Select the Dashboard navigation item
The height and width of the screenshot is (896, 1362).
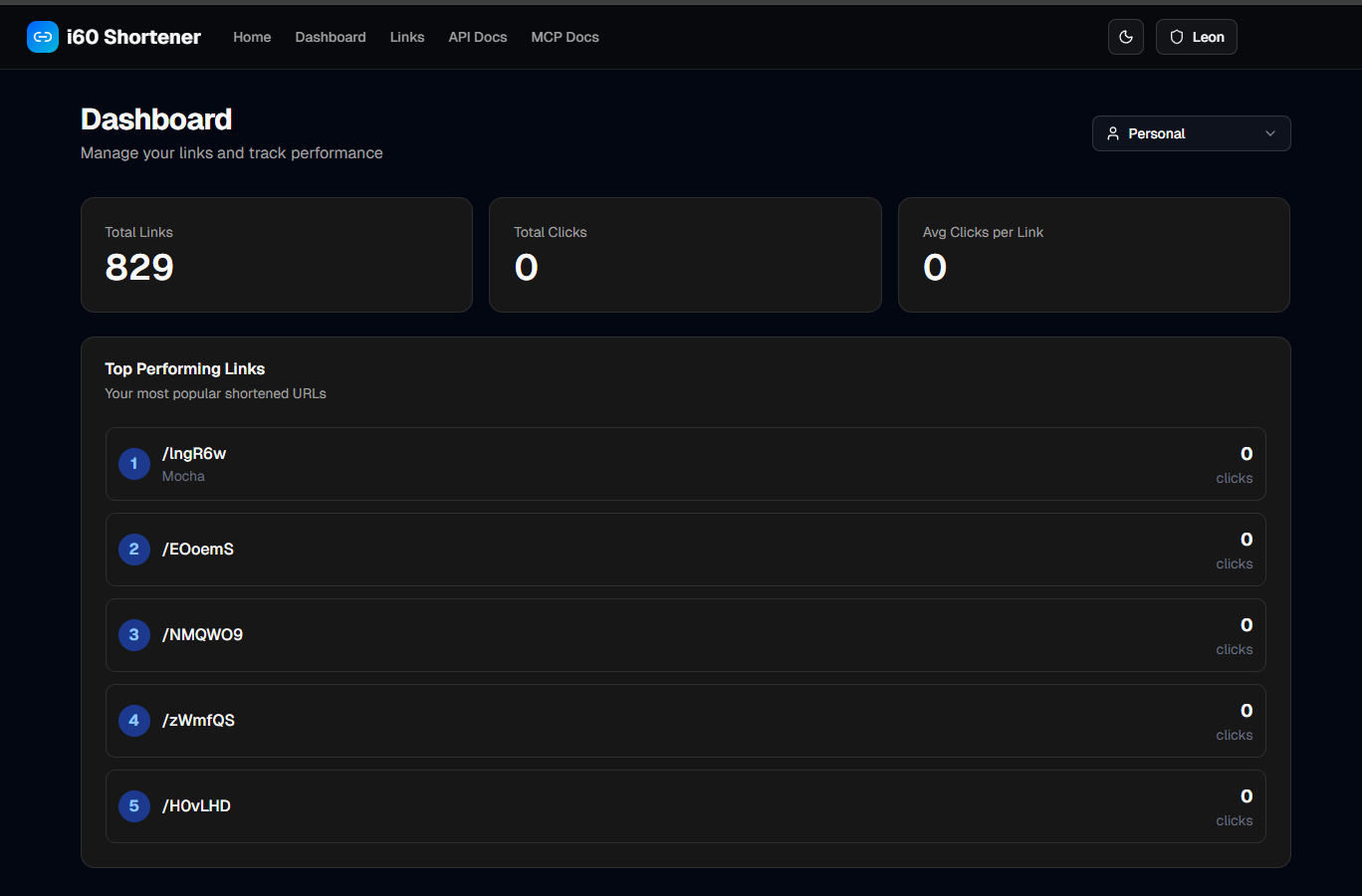pos(331,37)
